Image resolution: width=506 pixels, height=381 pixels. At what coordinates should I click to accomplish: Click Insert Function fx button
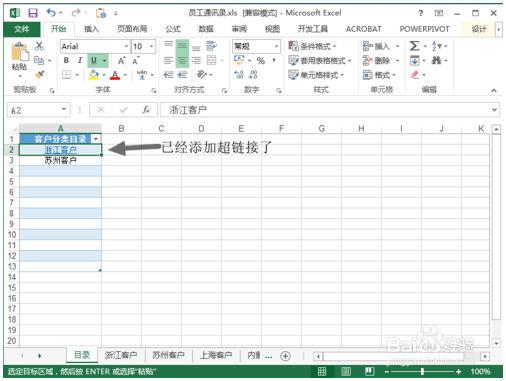tap(146, 110)
